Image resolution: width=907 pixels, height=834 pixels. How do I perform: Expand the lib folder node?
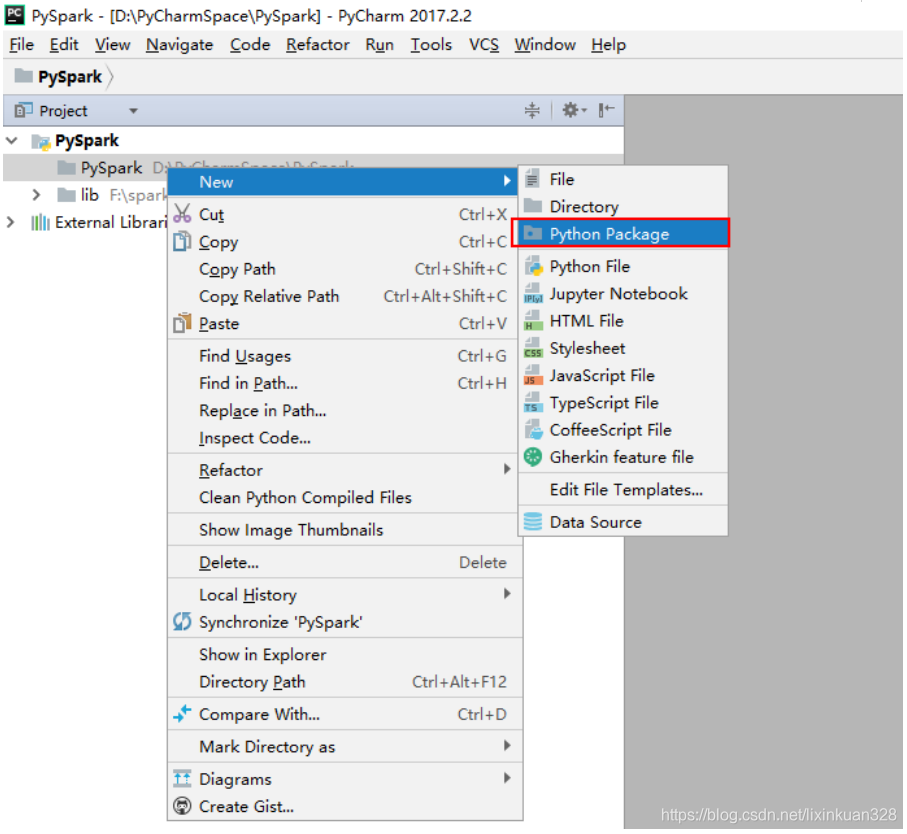pyautogui.click(x=36, y=195)
